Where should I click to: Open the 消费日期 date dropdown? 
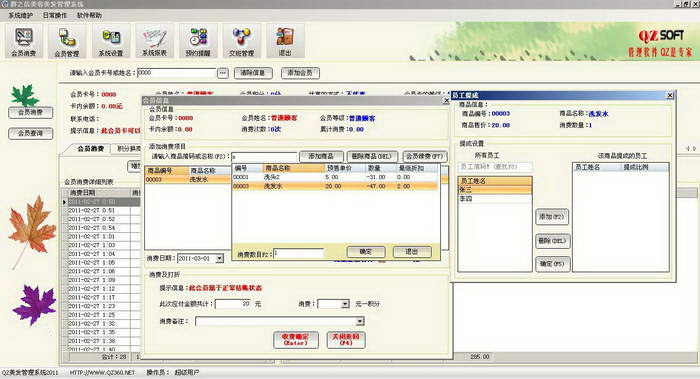coord(219,258)
